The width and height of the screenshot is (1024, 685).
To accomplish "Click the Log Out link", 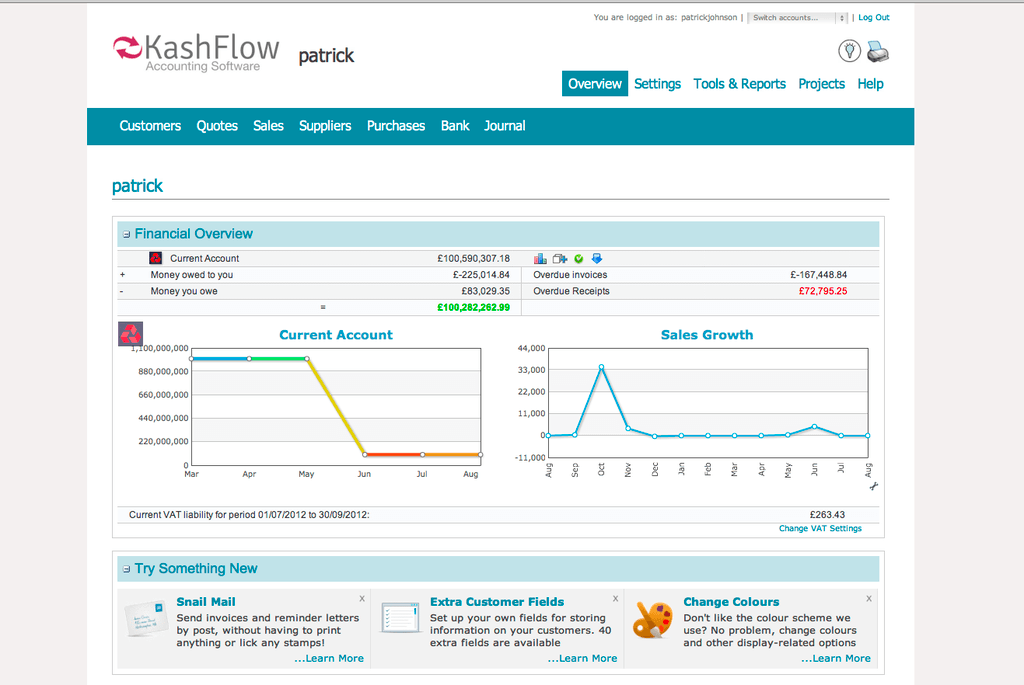I will (x=873, y=18).
